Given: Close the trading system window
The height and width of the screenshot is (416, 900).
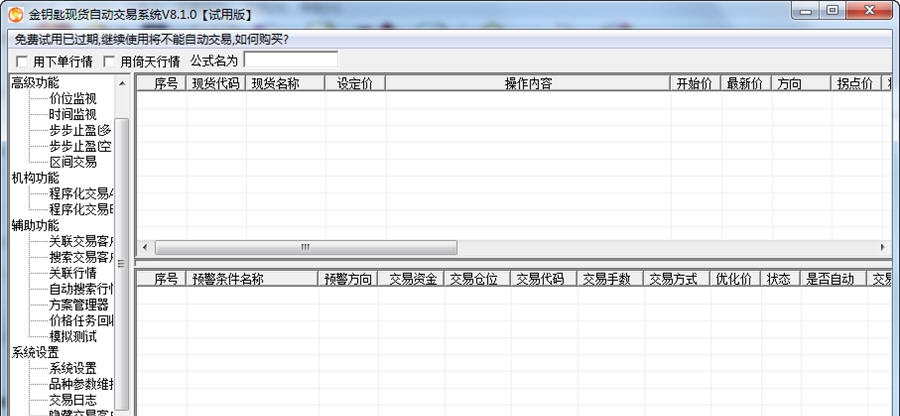Looking at the screenshot, I should coord(870,10).
